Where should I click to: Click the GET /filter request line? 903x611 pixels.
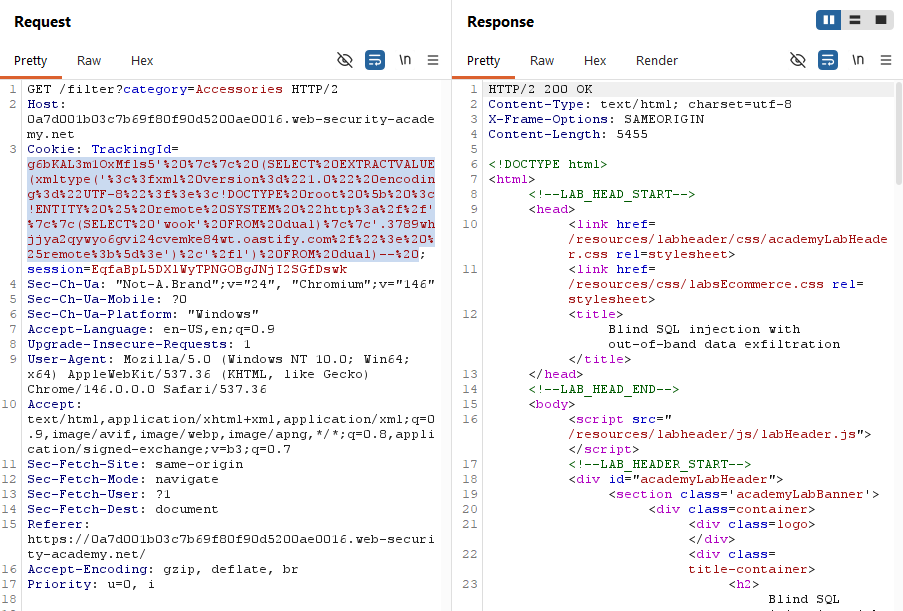click(x=183, y=89)
